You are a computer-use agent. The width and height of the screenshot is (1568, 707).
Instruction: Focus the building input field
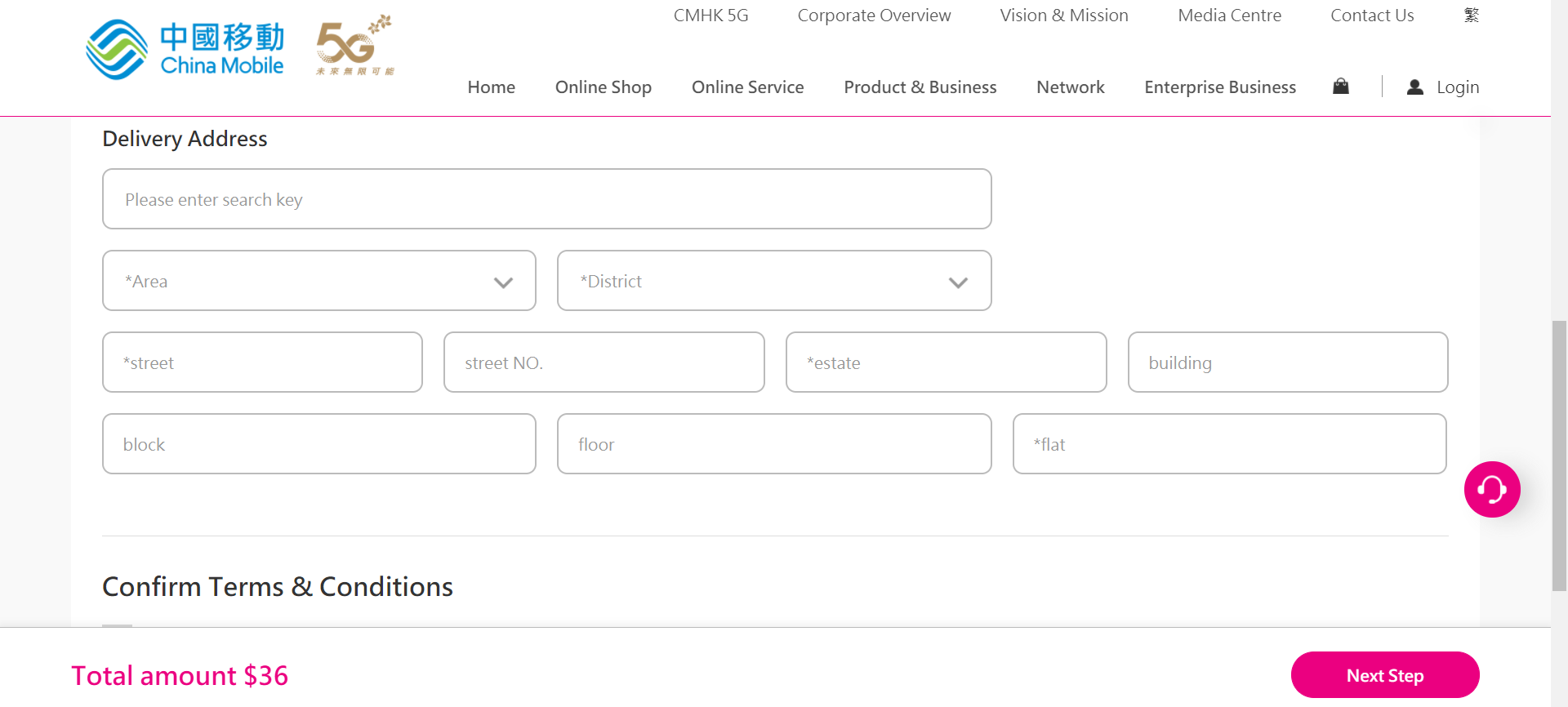click(1288, 362)
